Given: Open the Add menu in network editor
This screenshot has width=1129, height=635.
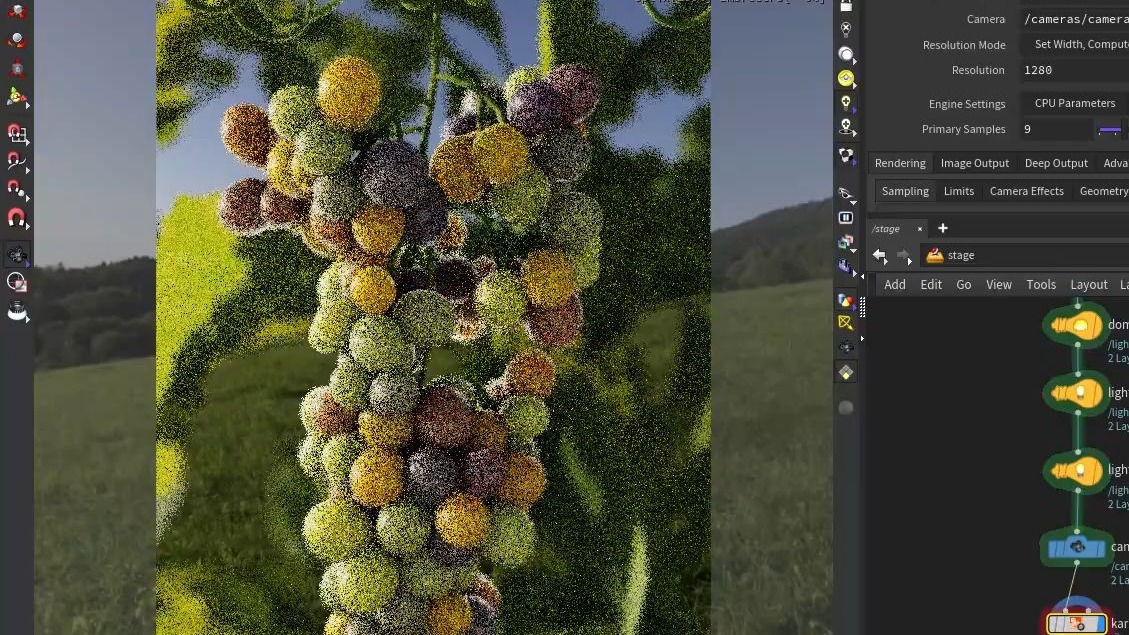Looking at the screenshot, I should [895, 284].
